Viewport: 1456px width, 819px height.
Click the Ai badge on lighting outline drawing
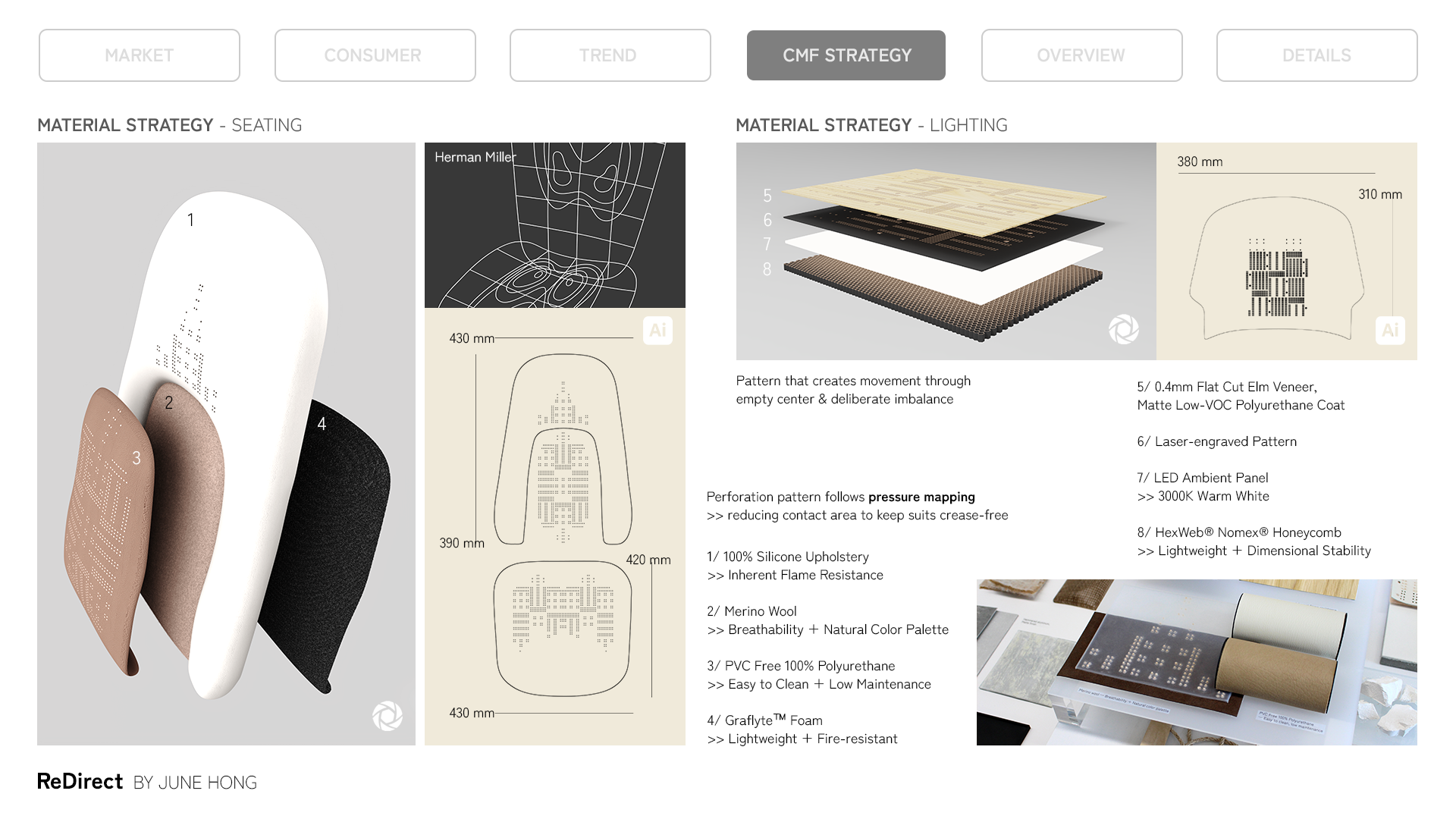(x=1390, y=331)
